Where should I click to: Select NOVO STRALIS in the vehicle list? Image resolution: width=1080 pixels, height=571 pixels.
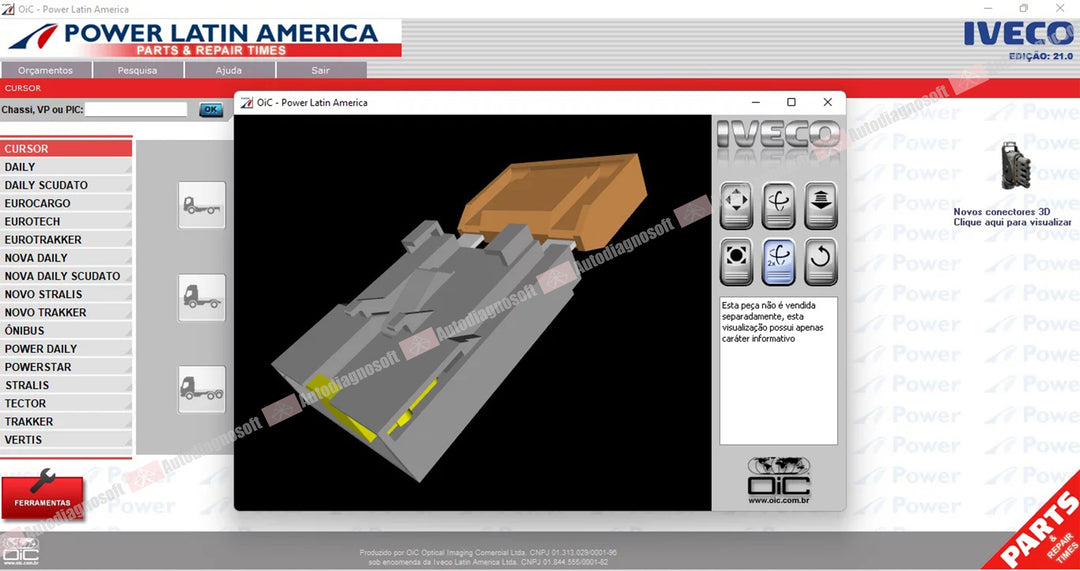point(66,294)
